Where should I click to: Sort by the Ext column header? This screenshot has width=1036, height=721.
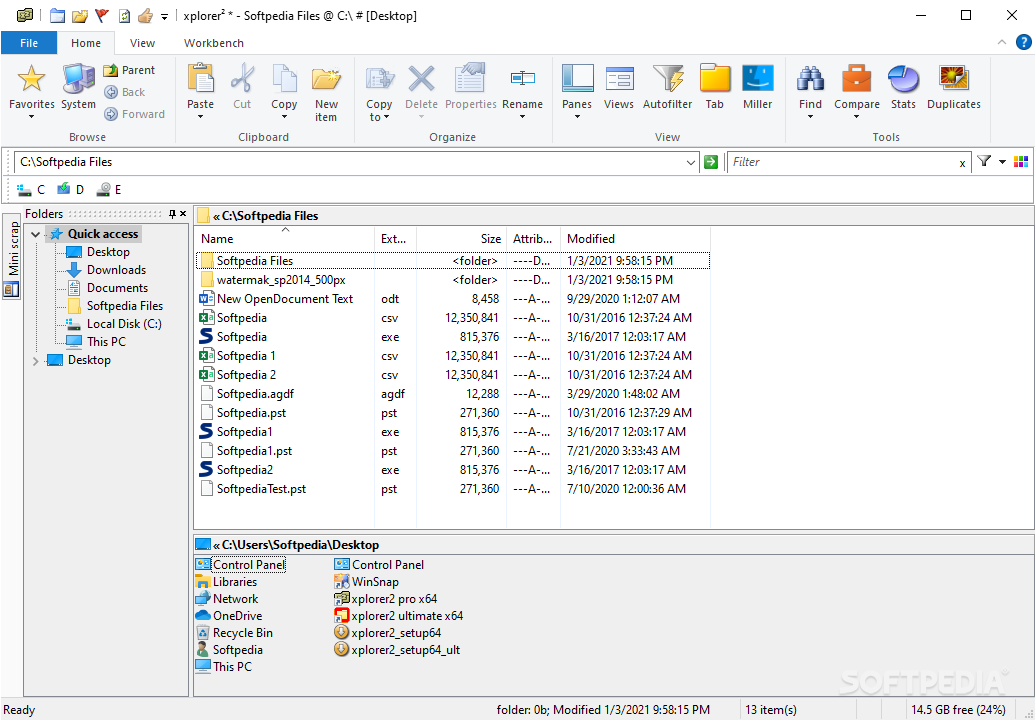[396, 239]
